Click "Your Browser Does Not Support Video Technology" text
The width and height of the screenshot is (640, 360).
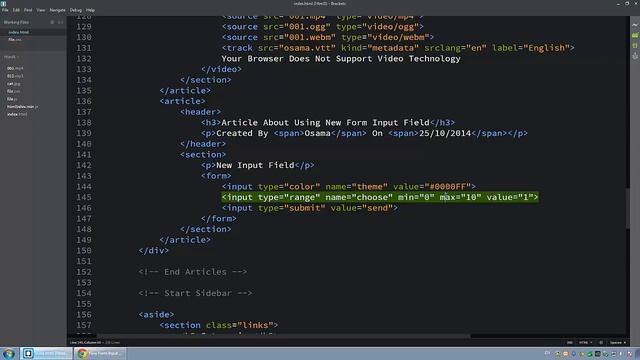tap(341, 58)
